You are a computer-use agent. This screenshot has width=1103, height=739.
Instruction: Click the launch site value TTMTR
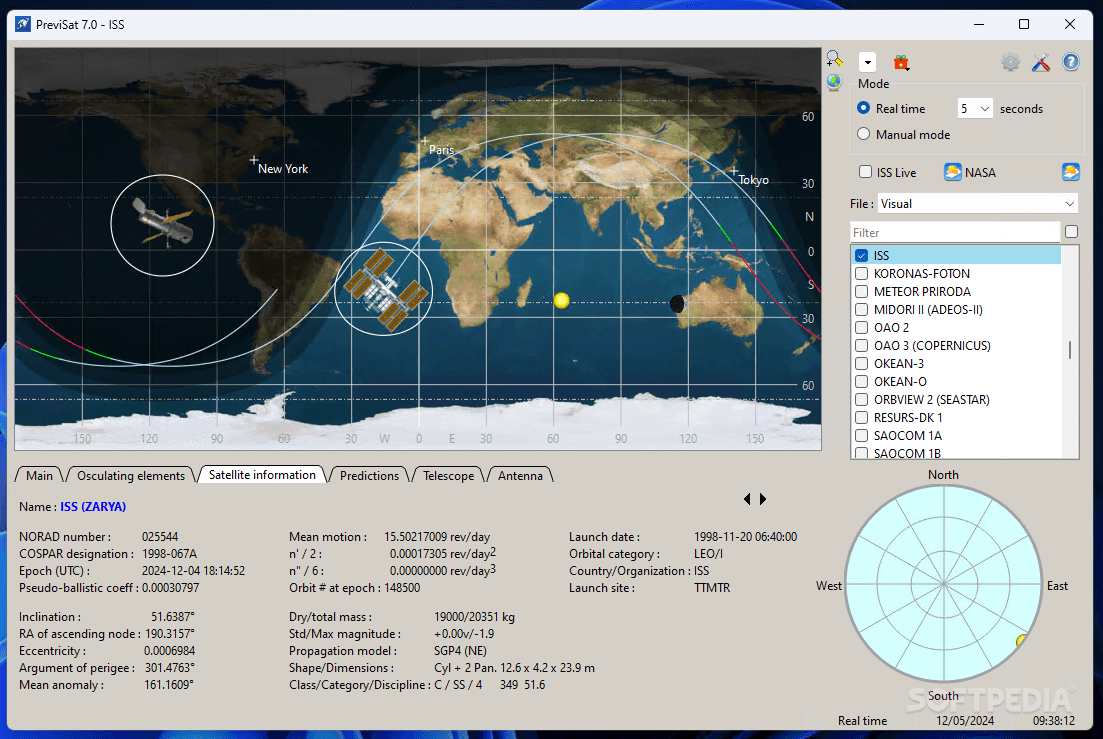(x=712, y=588)
